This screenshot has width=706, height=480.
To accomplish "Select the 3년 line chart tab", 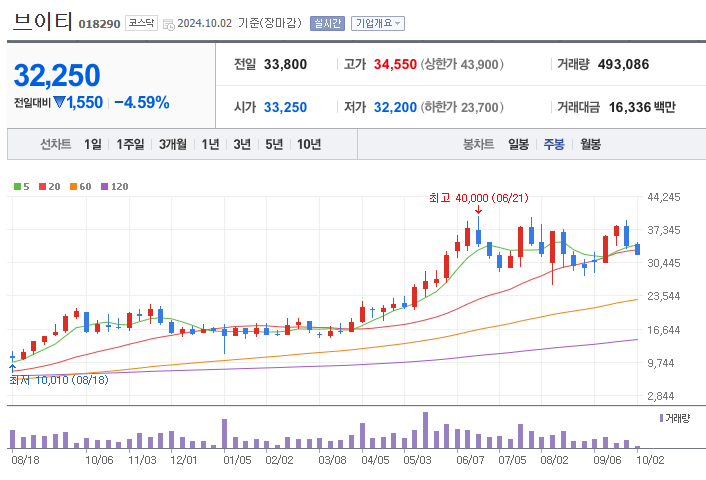I will [242, 144].
